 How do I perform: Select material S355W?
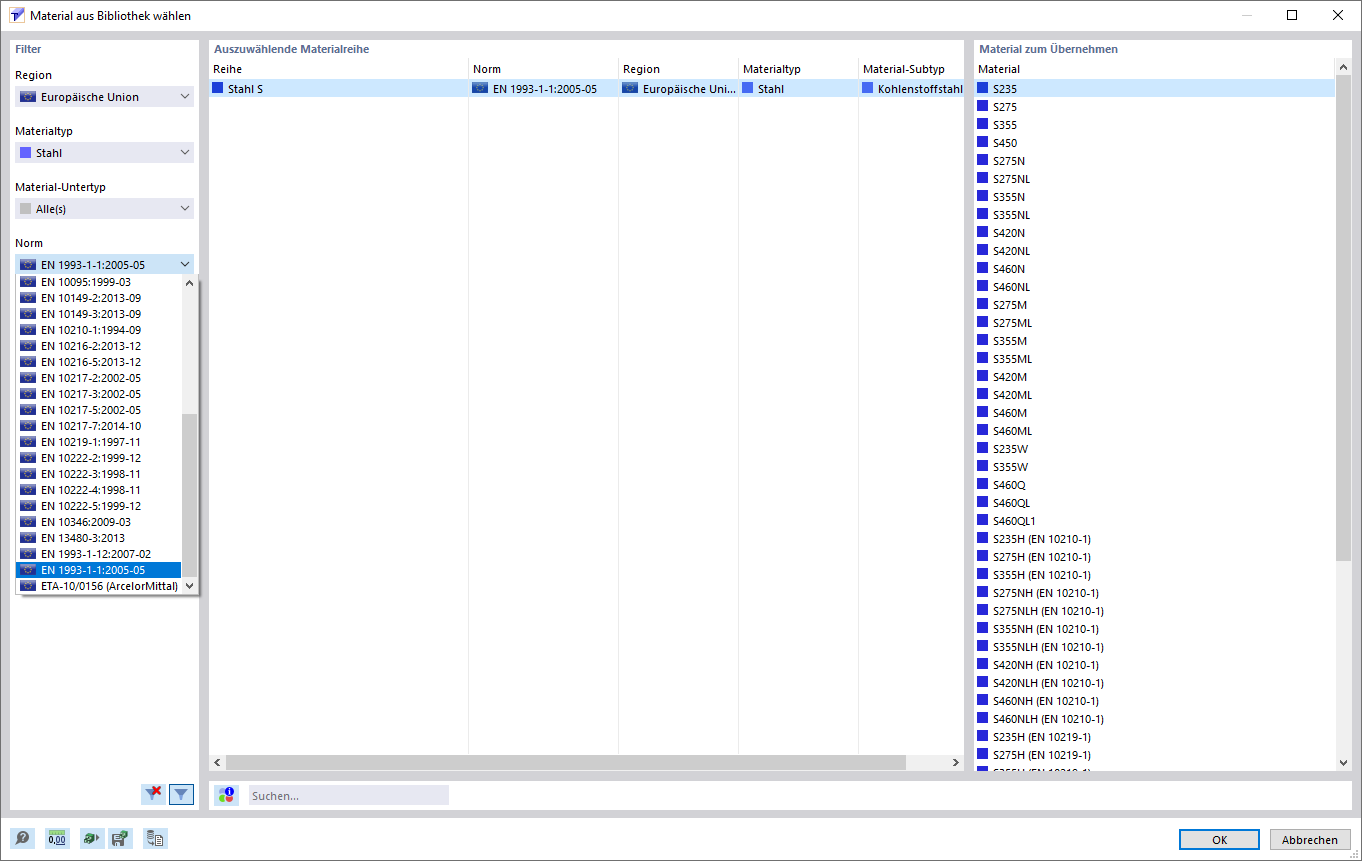coord(1155,467)
